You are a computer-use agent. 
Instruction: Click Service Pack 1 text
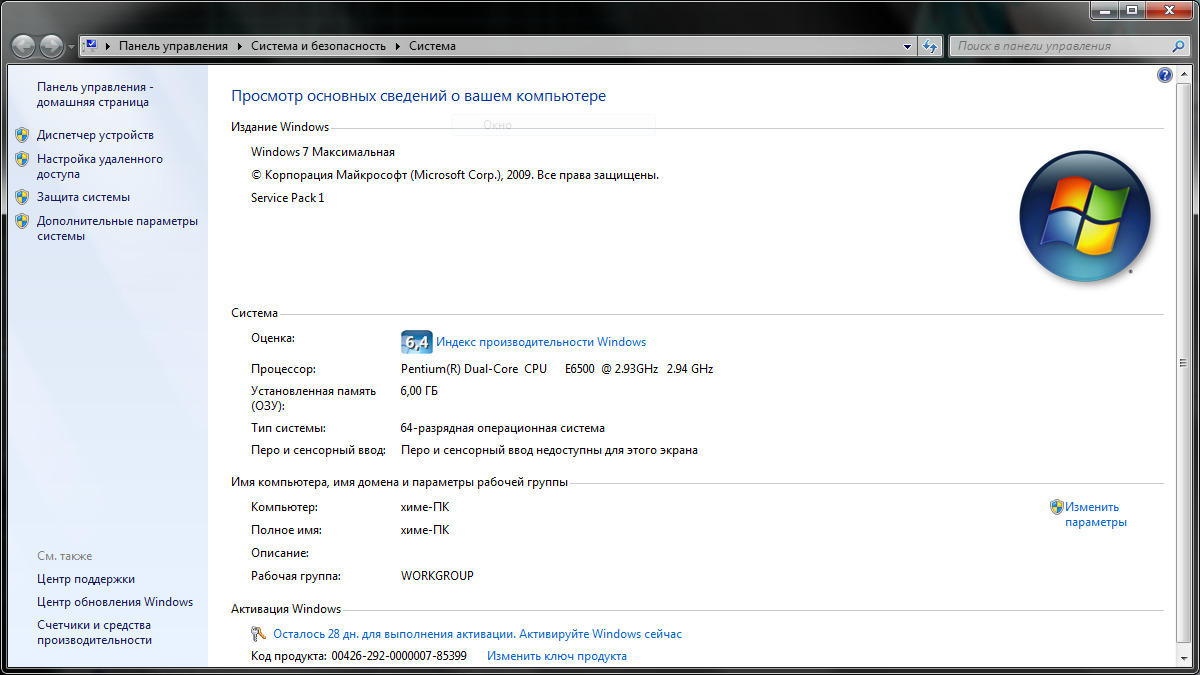point(288,198)
